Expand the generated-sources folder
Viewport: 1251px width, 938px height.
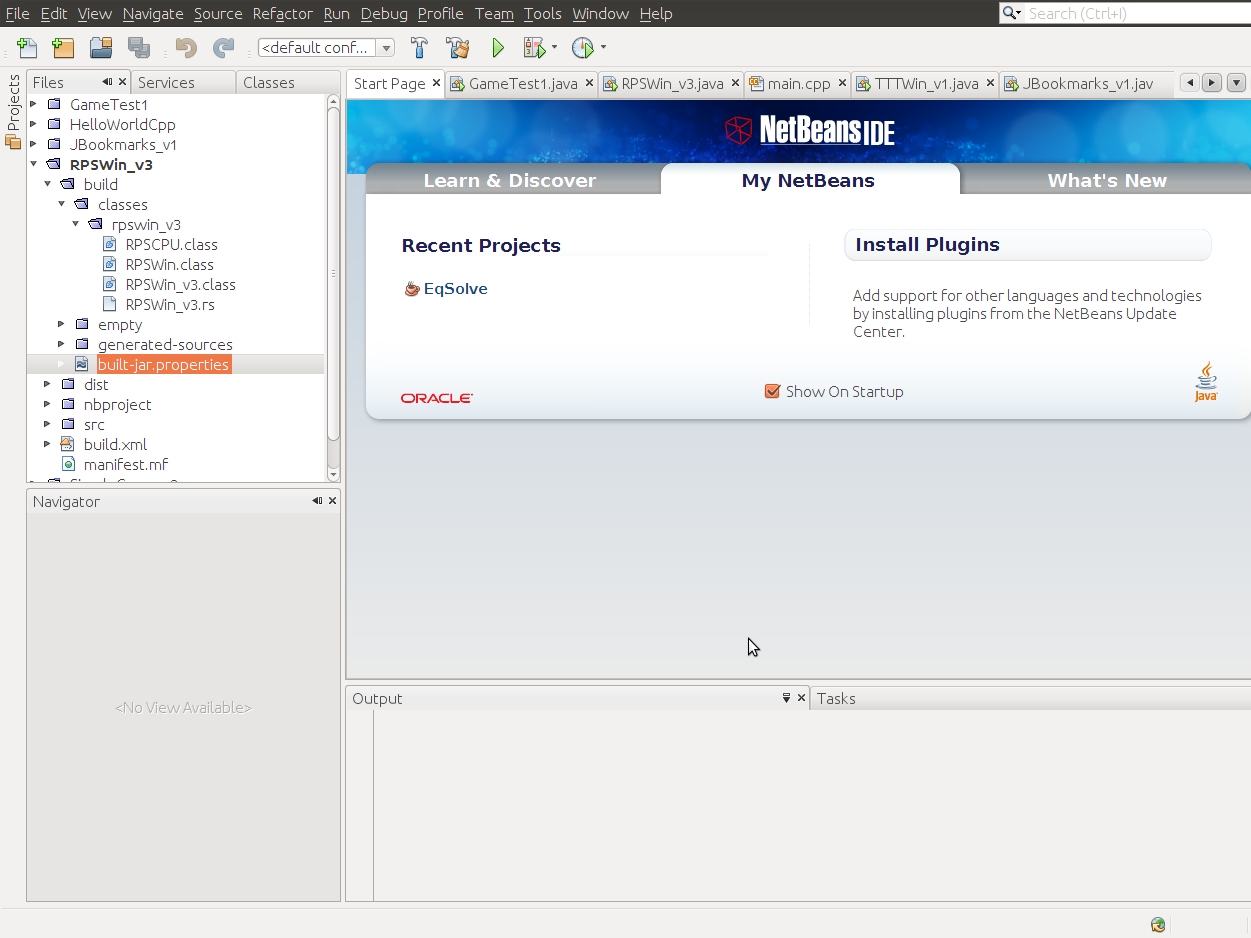click(62, 344)
